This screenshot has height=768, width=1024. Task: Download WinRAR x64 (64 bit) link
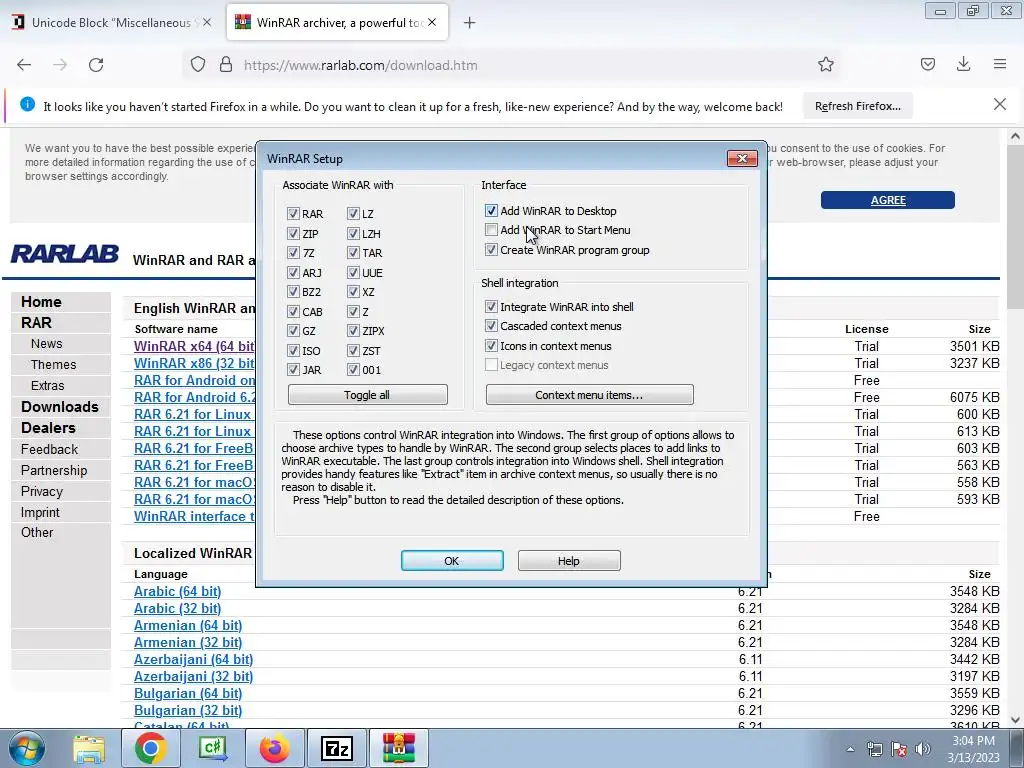[194, 346]
